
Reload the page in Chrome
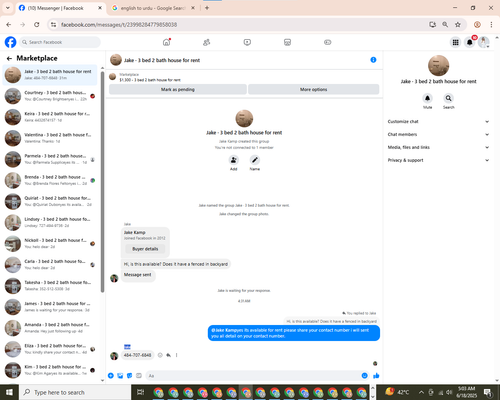point(37,24)
